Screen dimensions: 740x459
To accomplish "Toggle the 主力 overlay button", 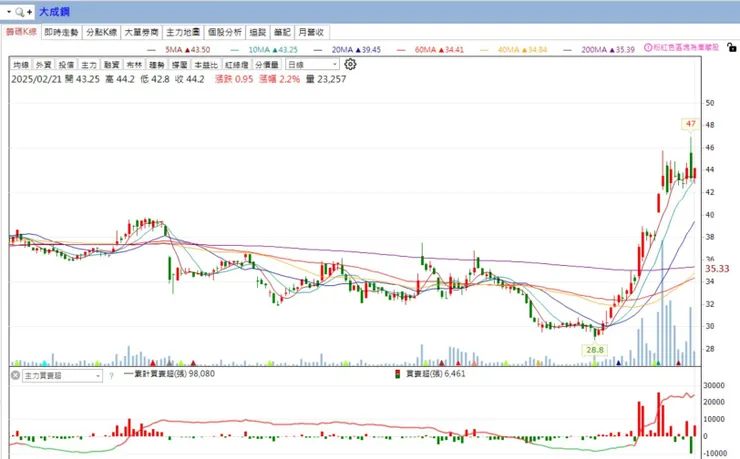I will pos(89,65).
